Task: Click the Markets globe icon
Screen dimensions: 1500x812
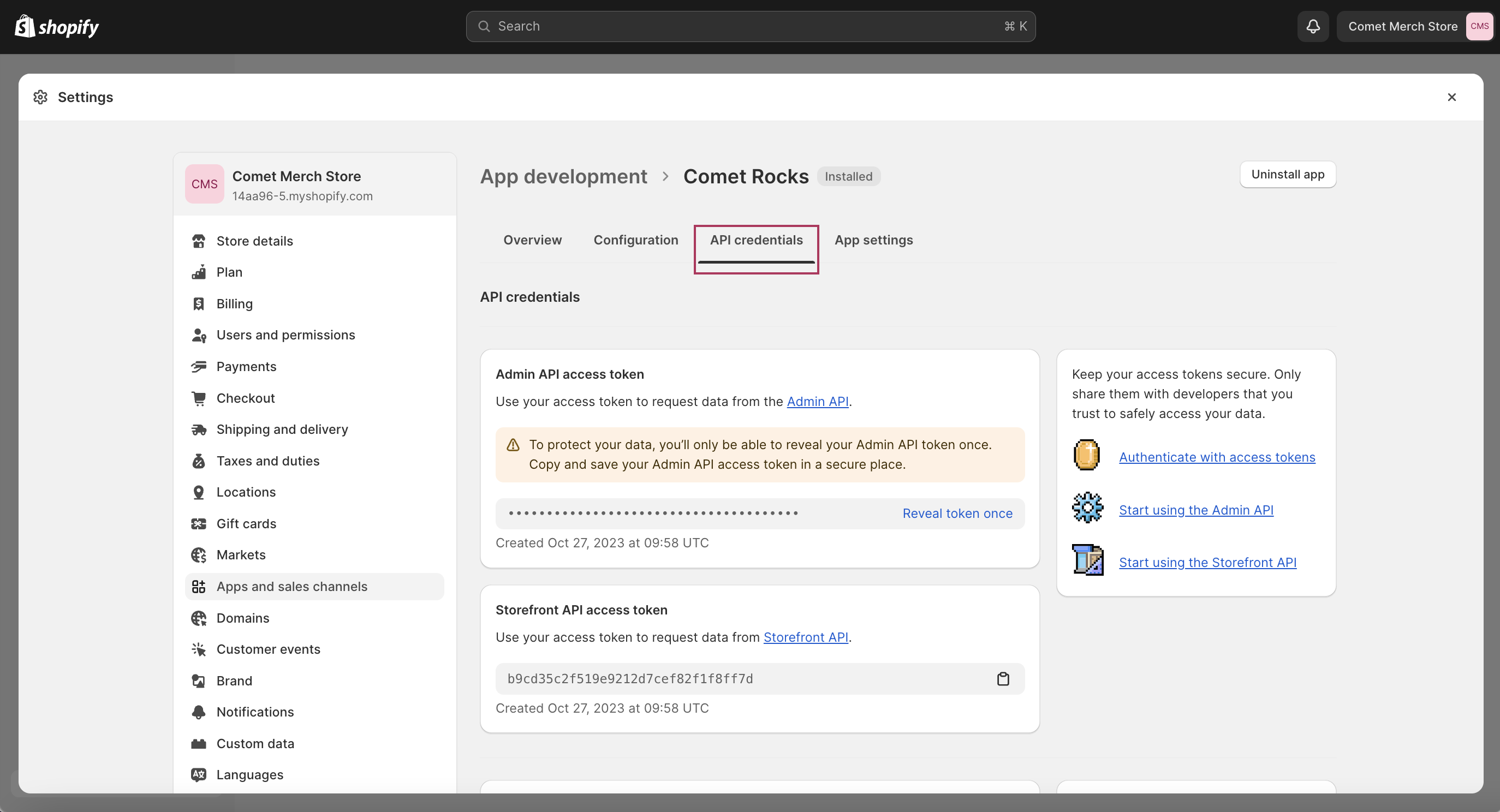Action: pyautogui.click(x=199, y=556)
